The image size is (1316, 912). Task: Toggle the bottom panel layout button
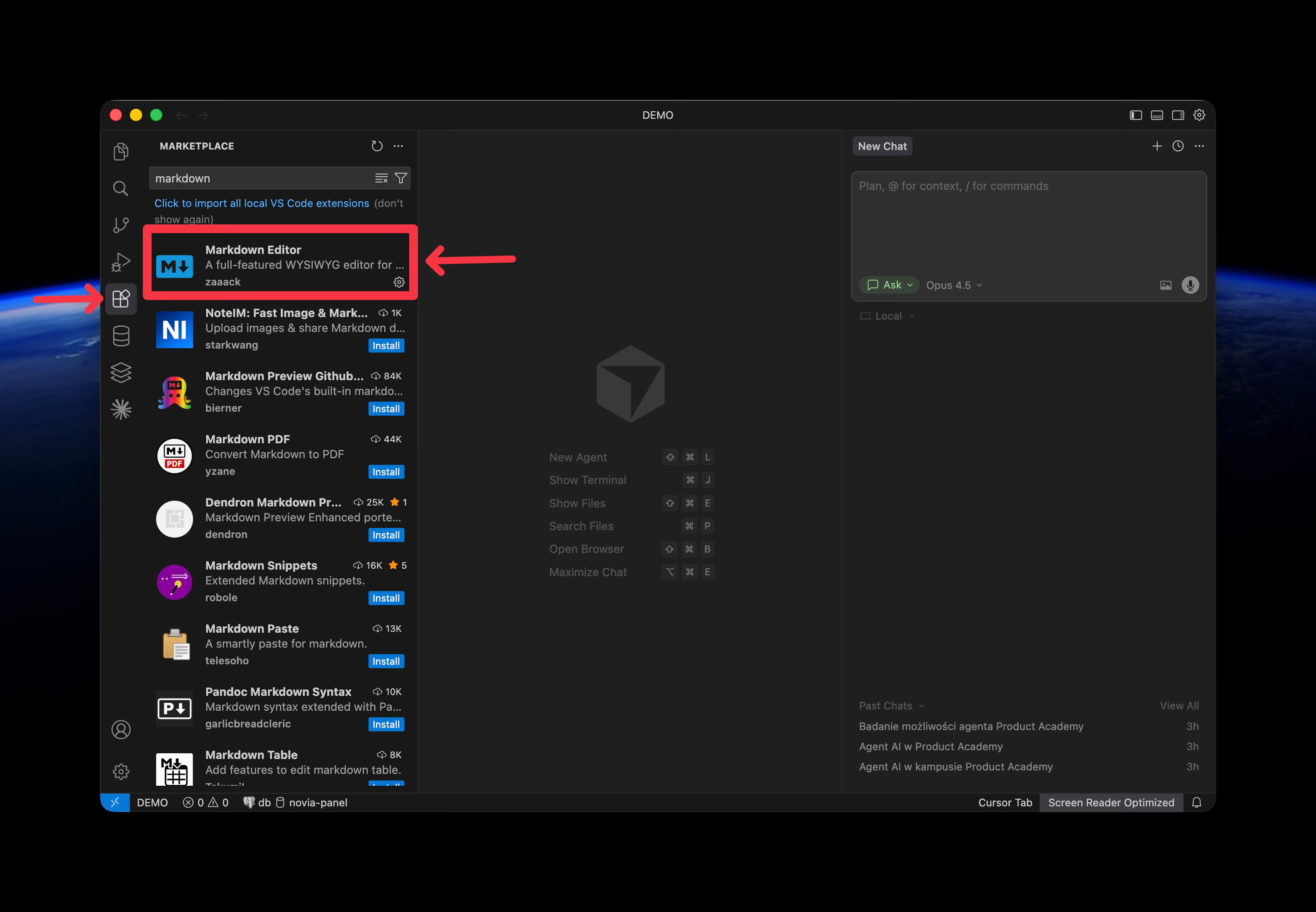pyautogui.click(x=1156, y=115)
